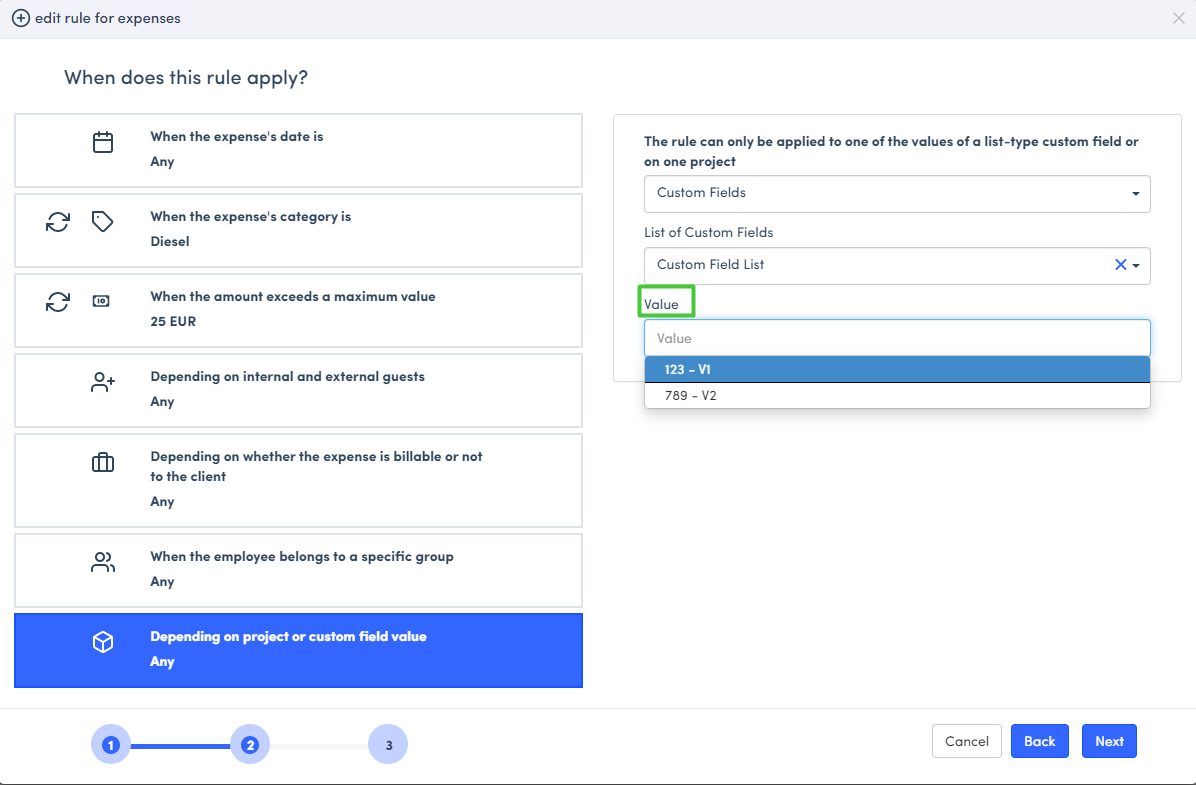Select the 123 - V1 value option
The image size is (1196, 785).
pyautogui.click(x=896, y=370)
